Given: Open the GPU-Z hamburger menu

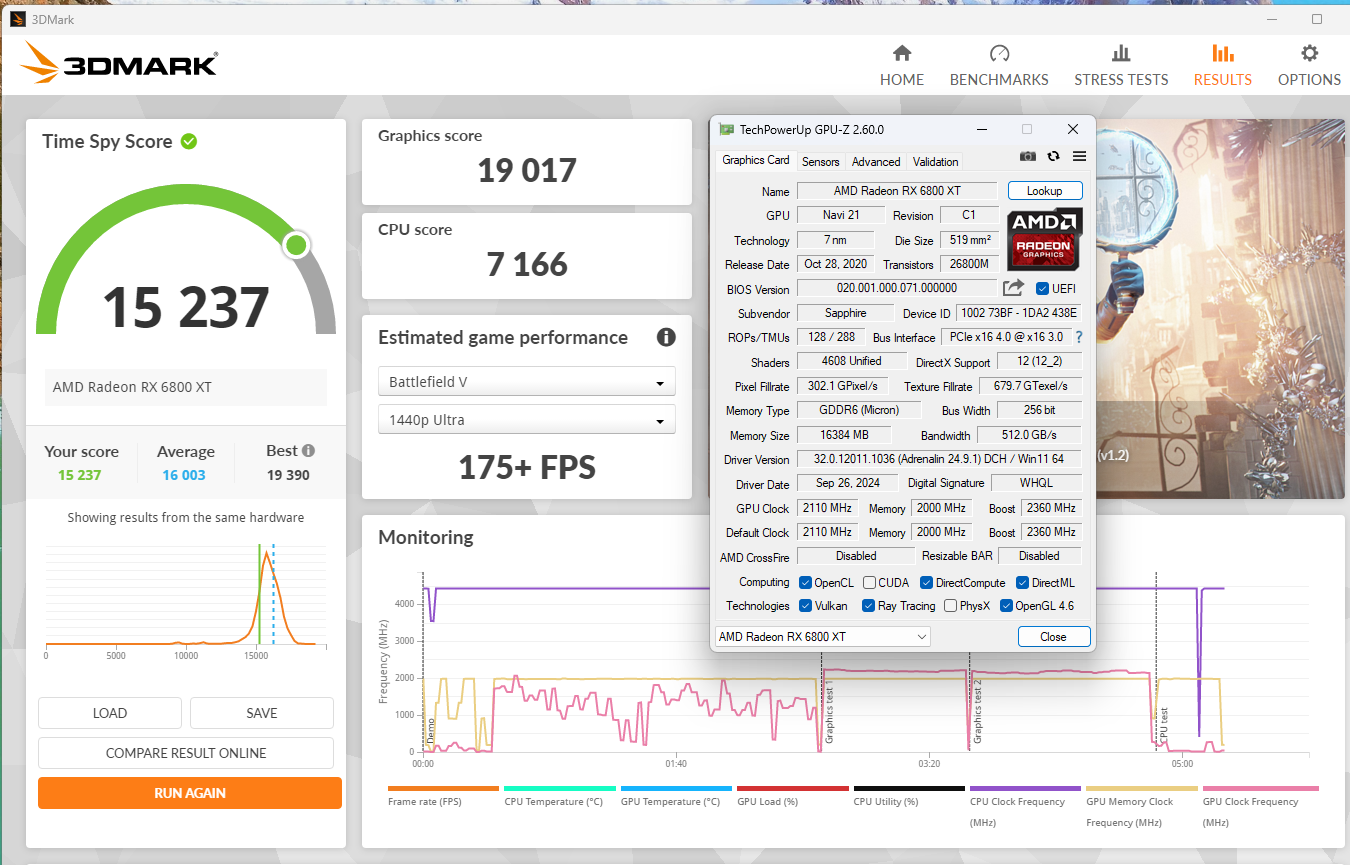Looking at the screenshot, I should pyautogui.click(x=1079, y=156).
